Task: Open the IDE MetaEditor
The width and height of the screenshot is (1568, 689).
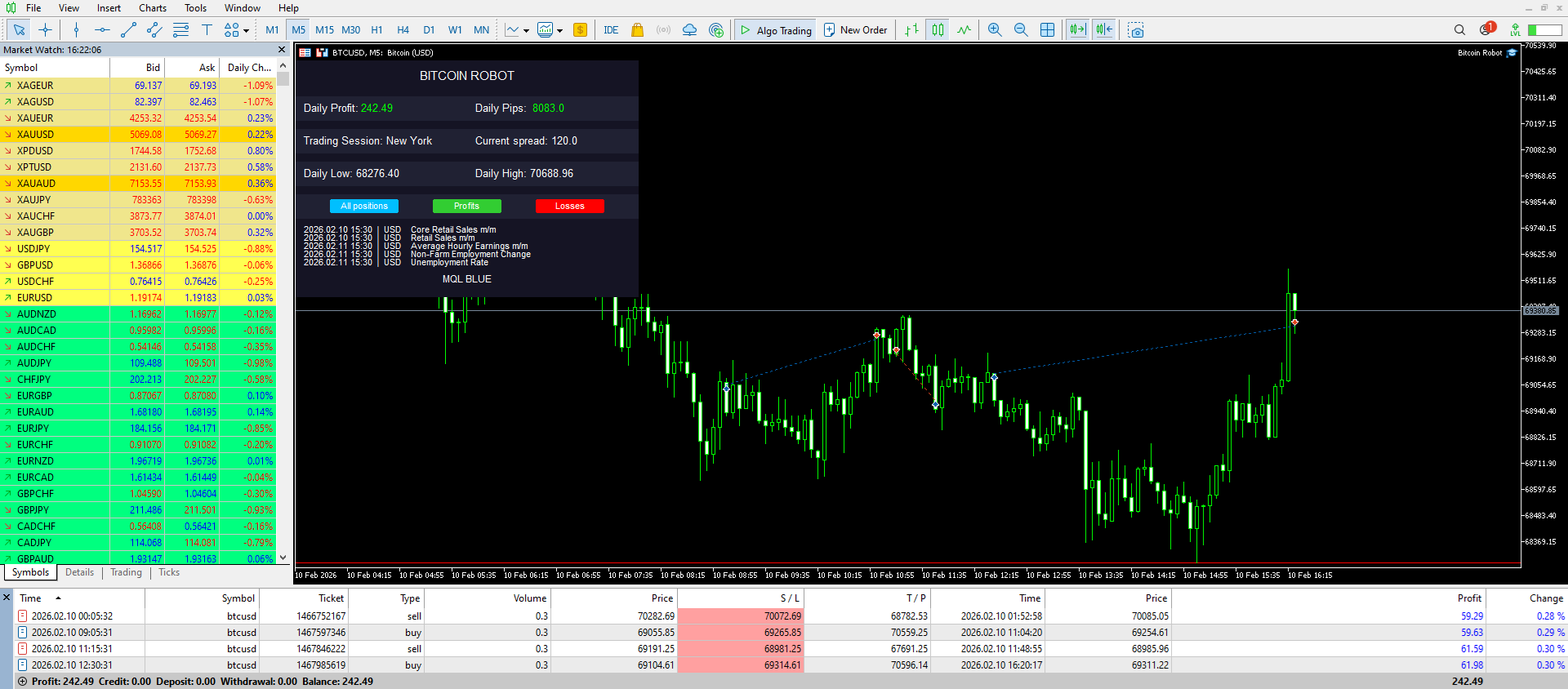Action: tap(611, 30)
